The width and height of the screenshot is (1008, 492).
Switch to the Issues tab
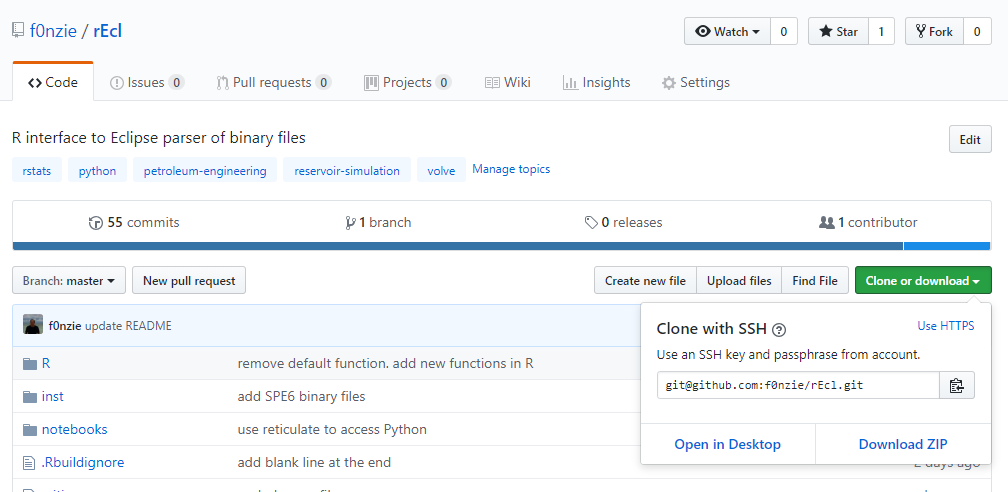click(147, 83)
